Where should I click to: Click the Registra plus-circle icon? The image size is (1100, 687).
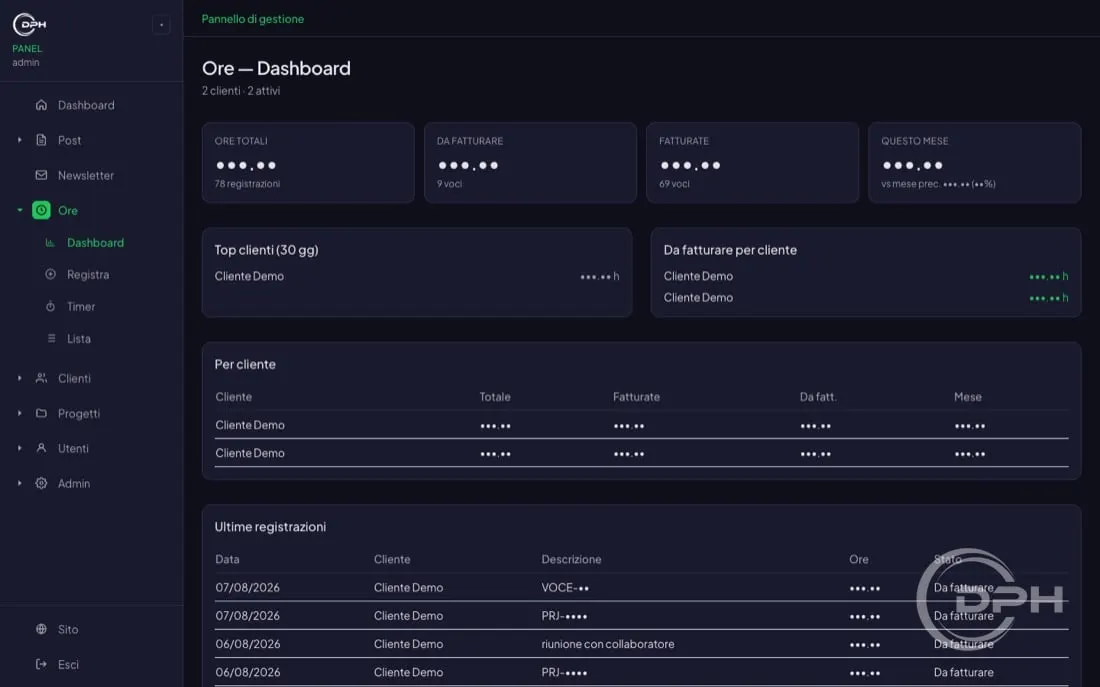coord(51,274)
